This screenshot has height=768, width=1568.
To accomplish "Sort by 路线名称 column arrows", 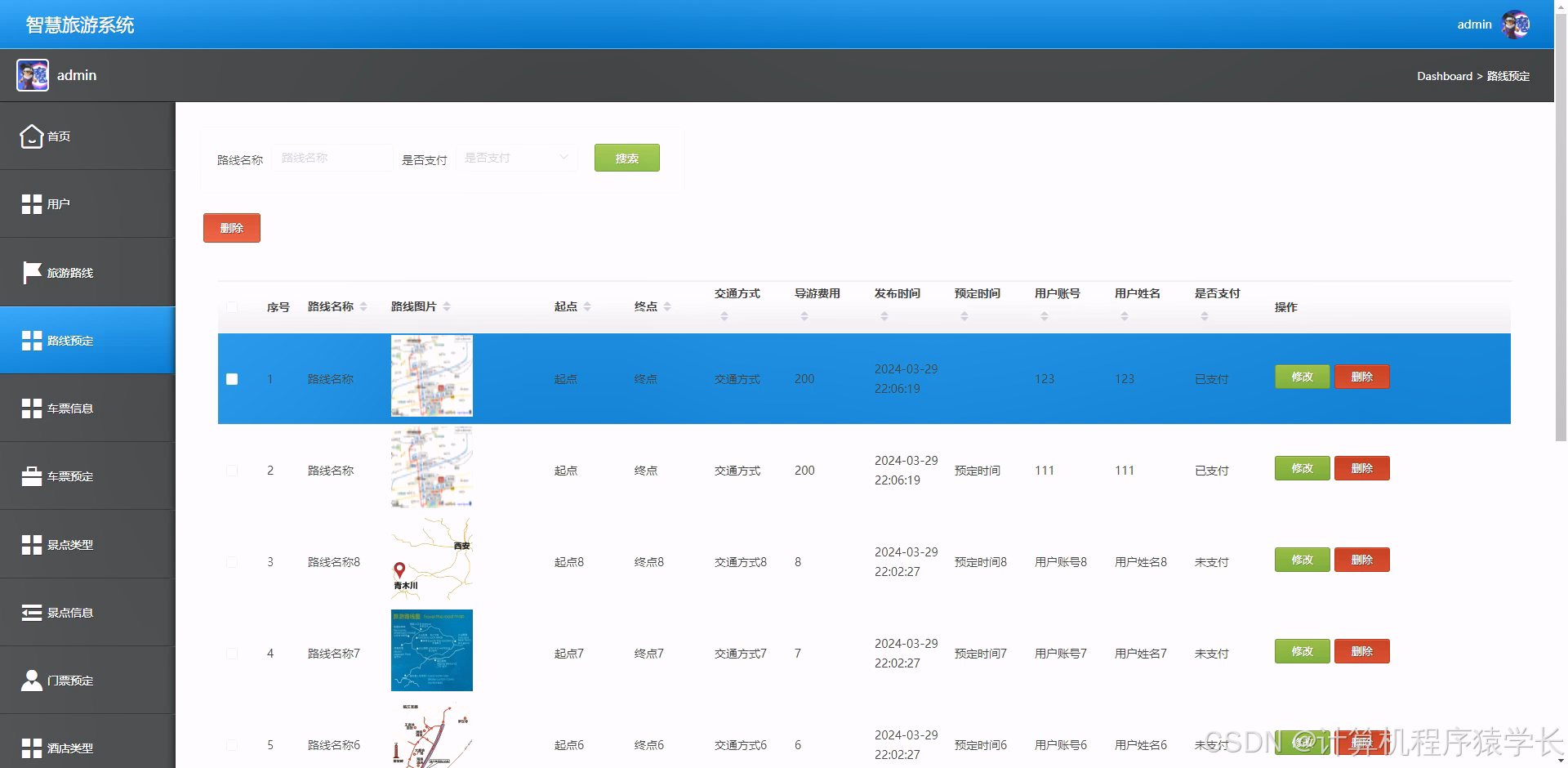I will (363, 306).
